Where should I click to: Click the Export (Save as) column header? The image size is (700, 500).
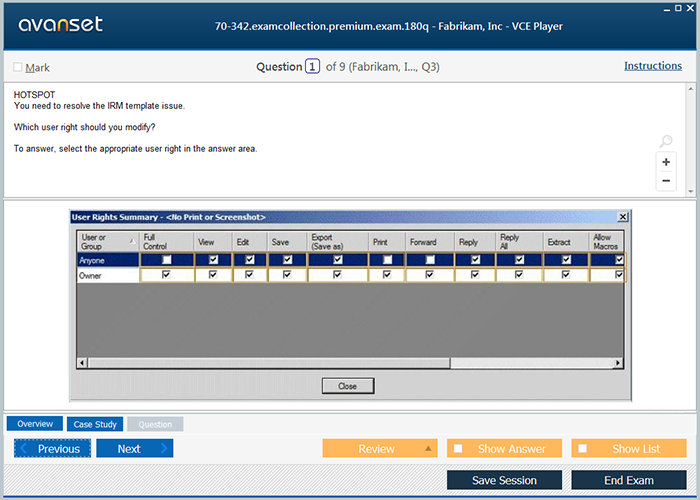click(x=337, y=242)
